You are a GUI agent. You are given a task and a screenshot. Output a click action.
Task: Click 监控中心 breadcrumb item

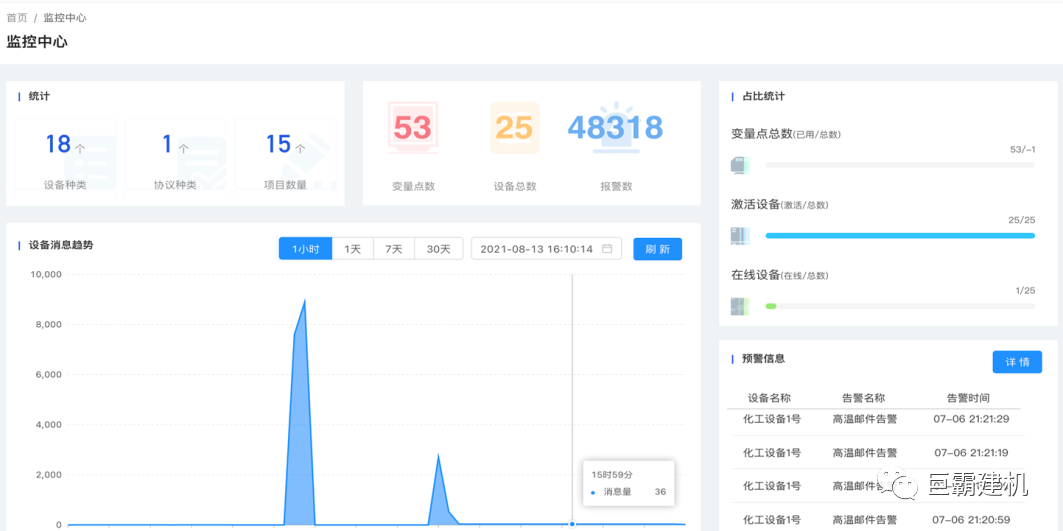tap(65, 18)
